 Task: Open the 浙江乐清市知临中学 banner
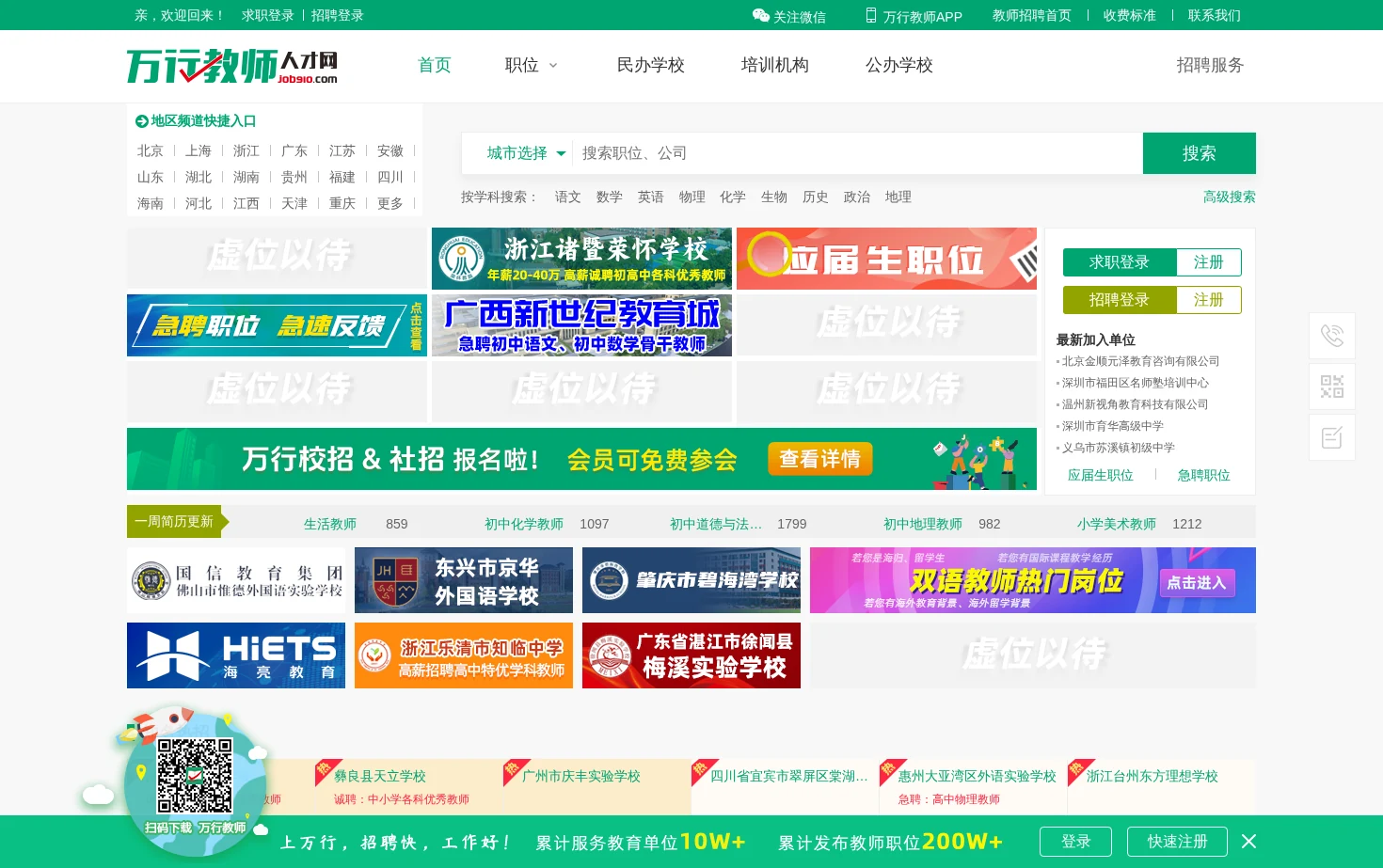pos(464,655)
